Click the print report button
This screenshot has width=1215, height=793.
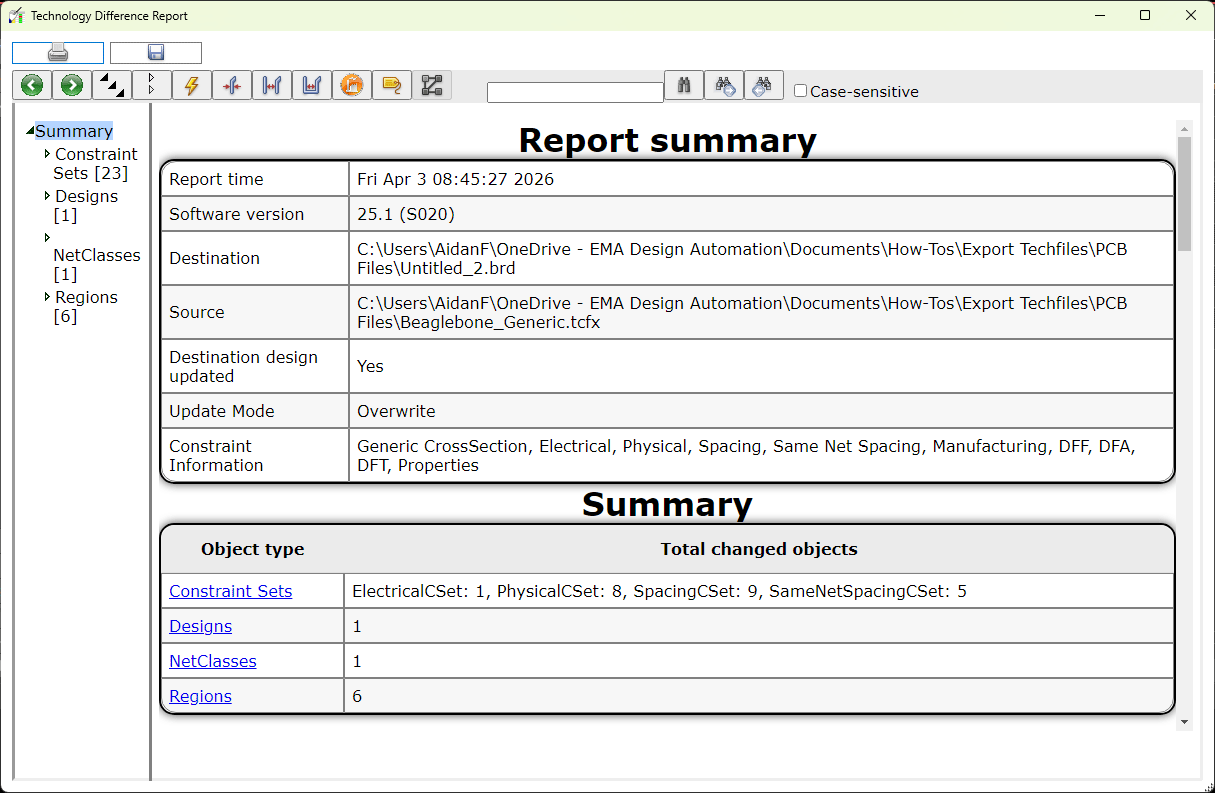[x=58, y=53]
